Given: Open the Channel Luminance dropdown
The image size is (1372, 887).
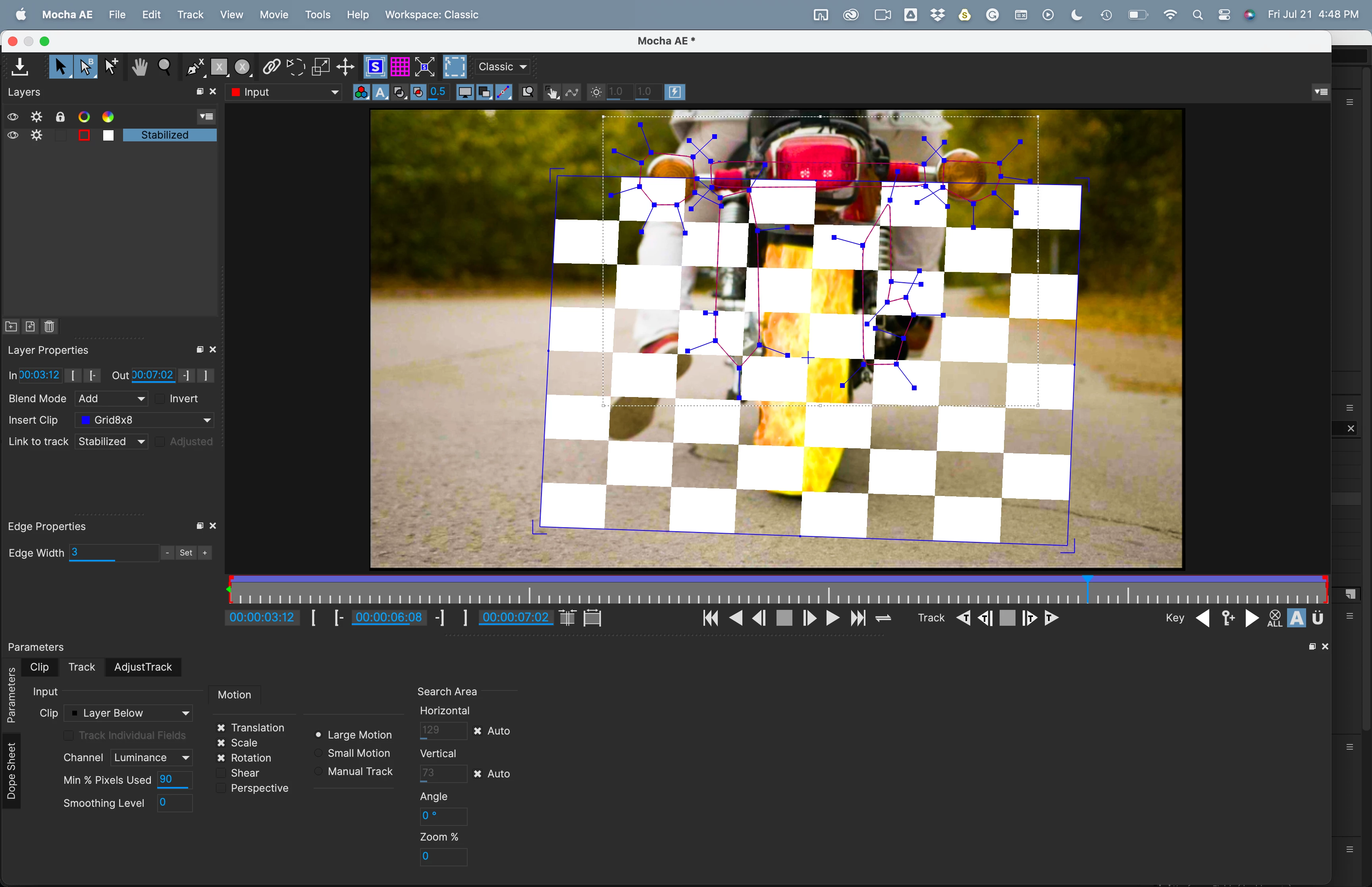Looking at the screenshot, I should [151, 758].
